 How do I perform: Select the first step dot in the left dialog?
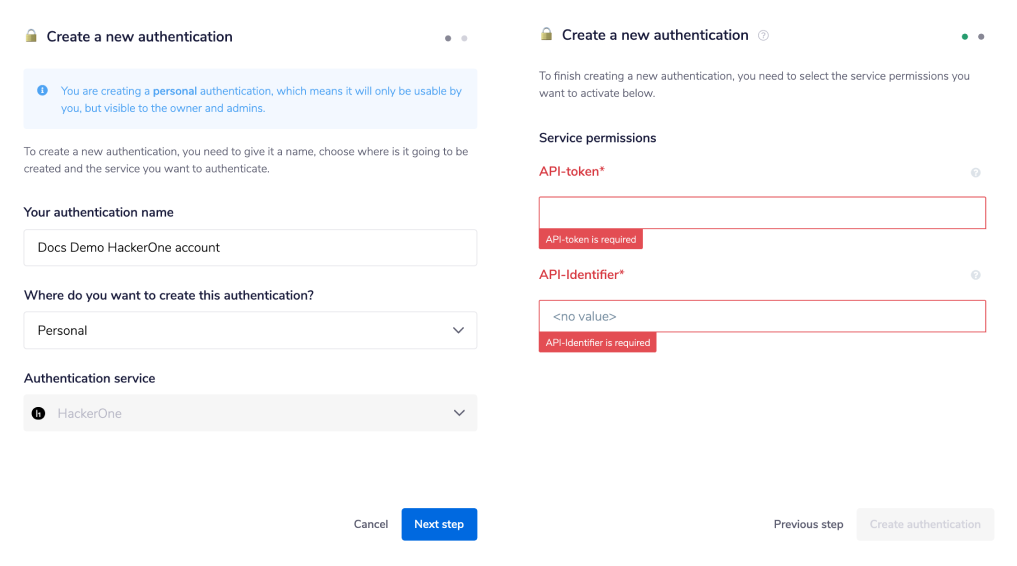click(x=448, y=38)
